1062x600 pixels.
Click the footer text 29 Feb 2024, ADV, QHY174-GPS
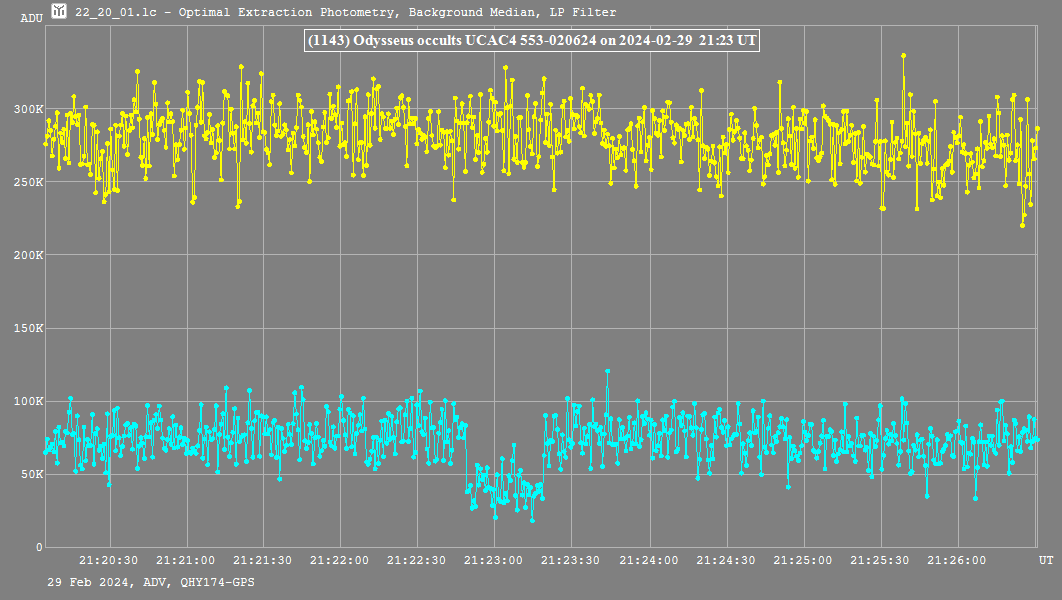pyautogui.click(x=150, y=581)
